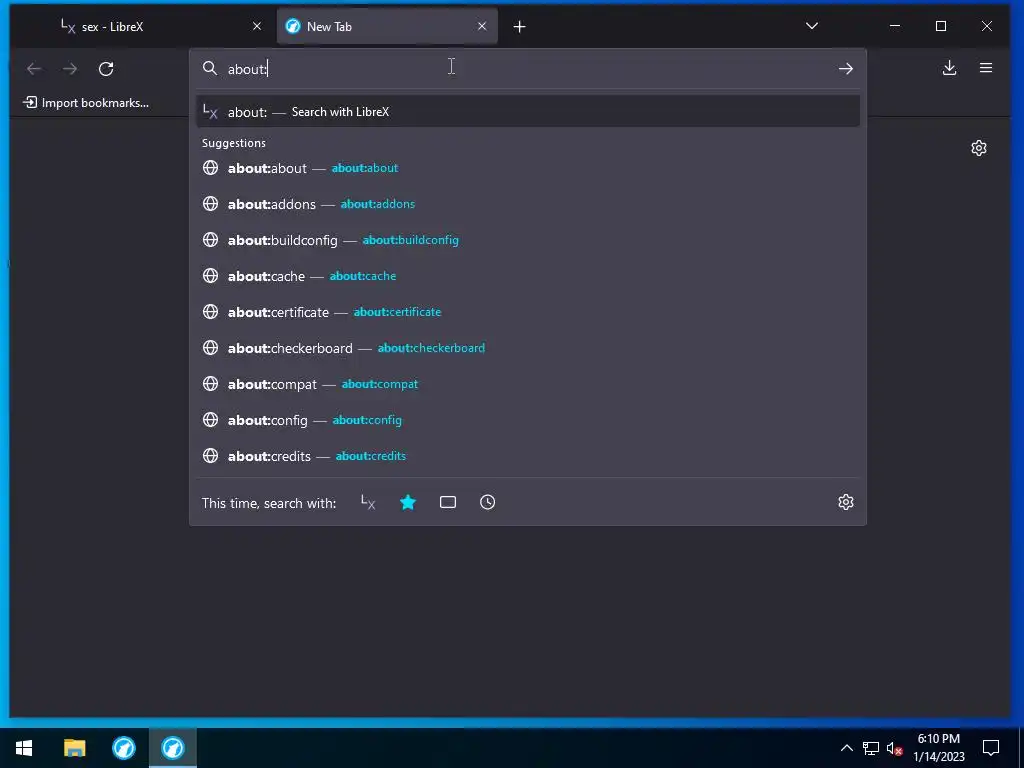Image resolution: width=1024 pixels, height=768 pixels.
Task: Search open tabs with tab icon
Action: pos(448,502)
